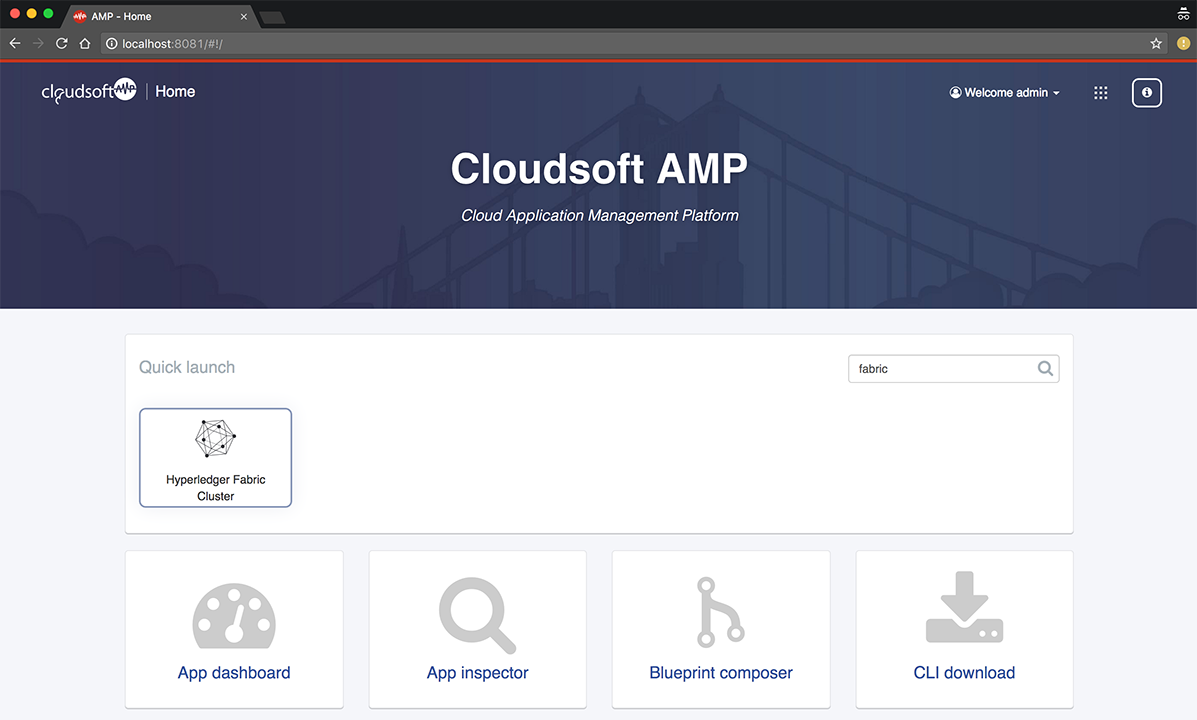Image resolution: width=1197 pixels, height=720 pixels.
Task: Open the Blueprint composer link
Action: pos(721,673)
